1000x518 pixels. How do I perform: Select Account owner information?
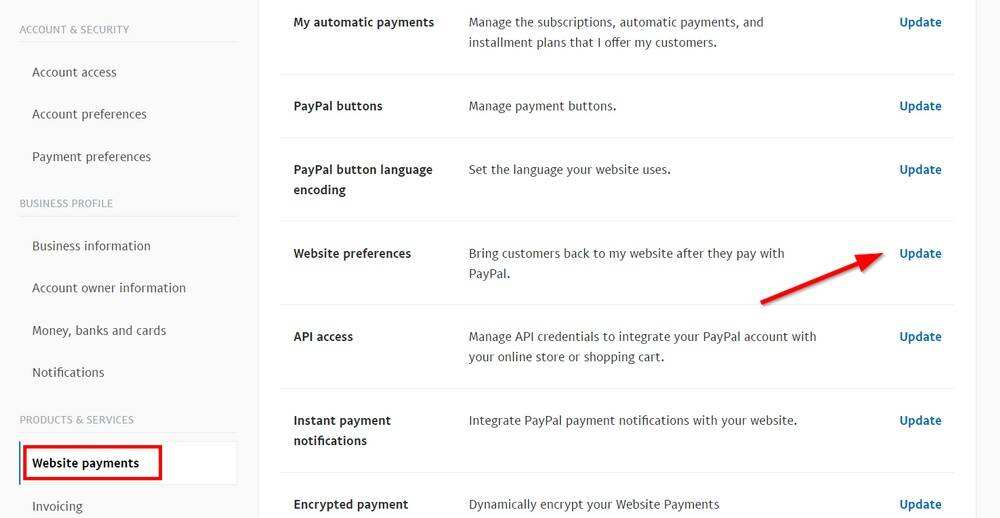coord(109,288)
